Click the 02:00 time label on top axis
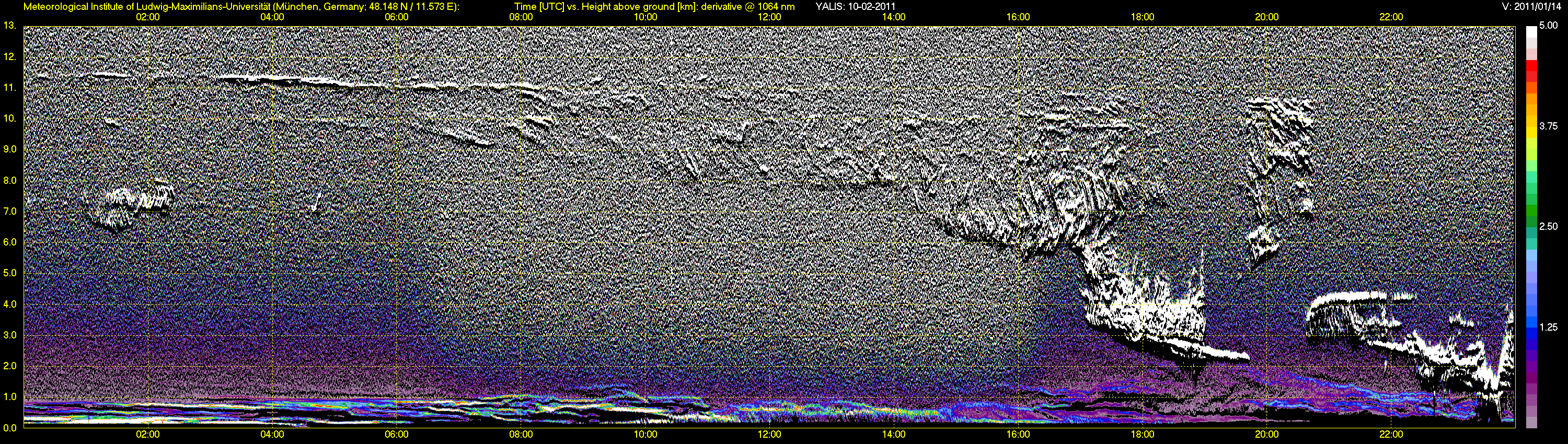Screen dimensions: 1568x444 click(147, 17)
